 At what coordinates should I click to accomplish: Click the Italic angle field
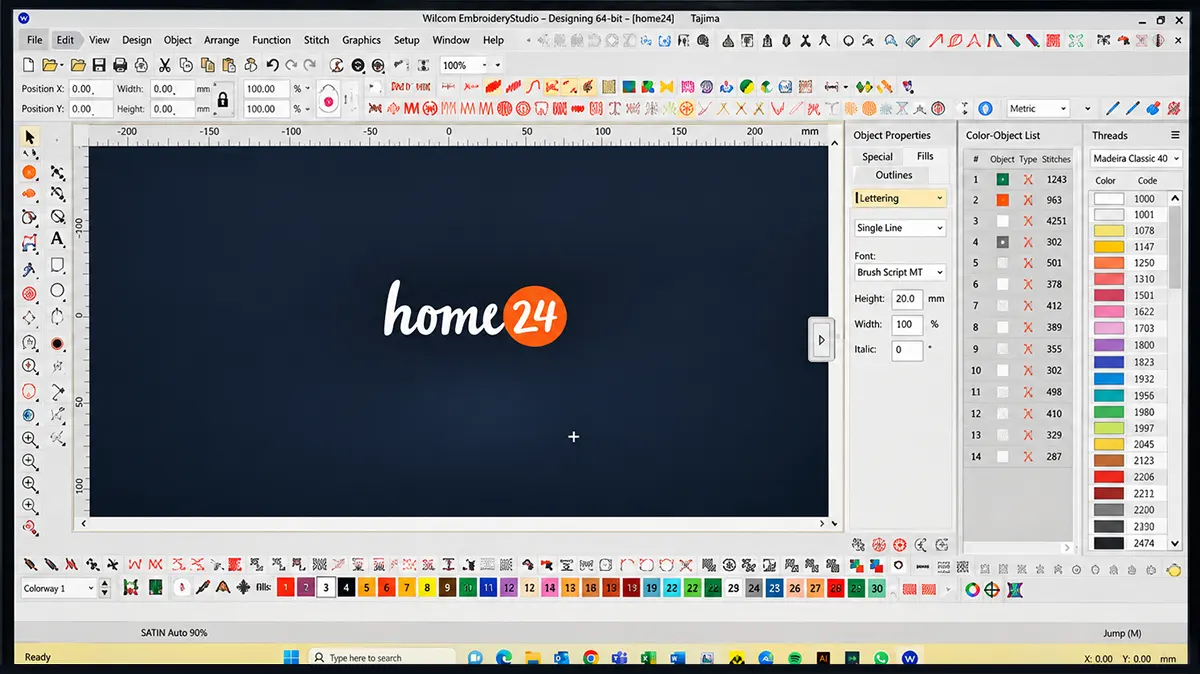pos(908,349)
